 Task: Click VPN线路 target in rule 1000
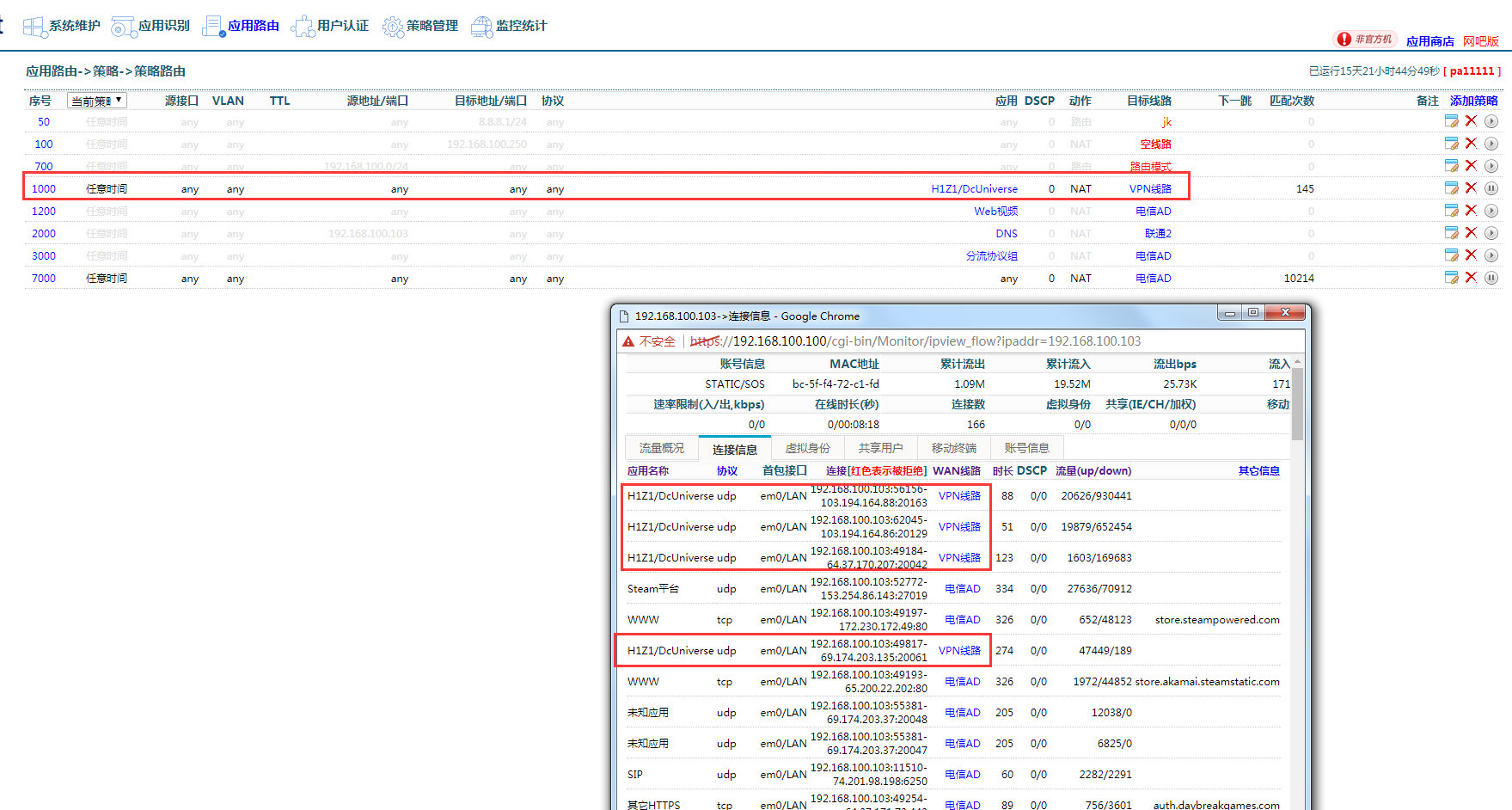[1150, 189]
